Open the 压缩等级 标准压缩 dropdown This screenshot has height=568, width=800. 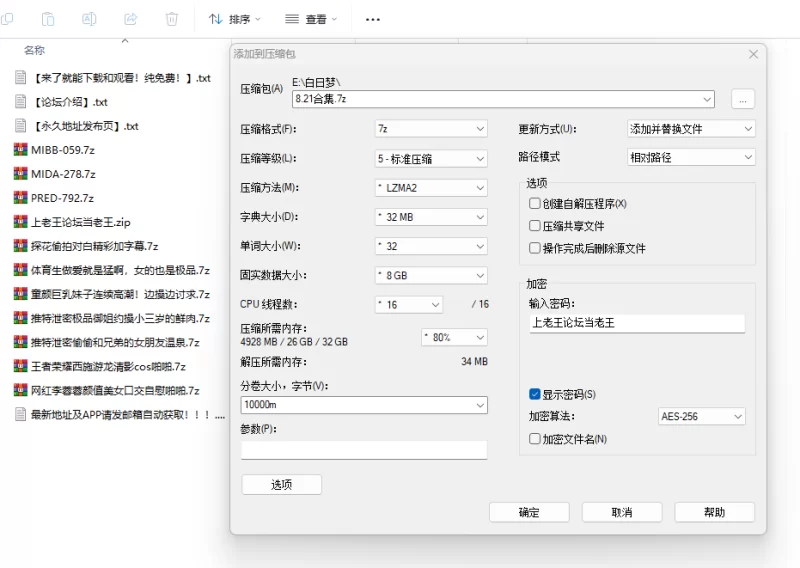[431, 158]
